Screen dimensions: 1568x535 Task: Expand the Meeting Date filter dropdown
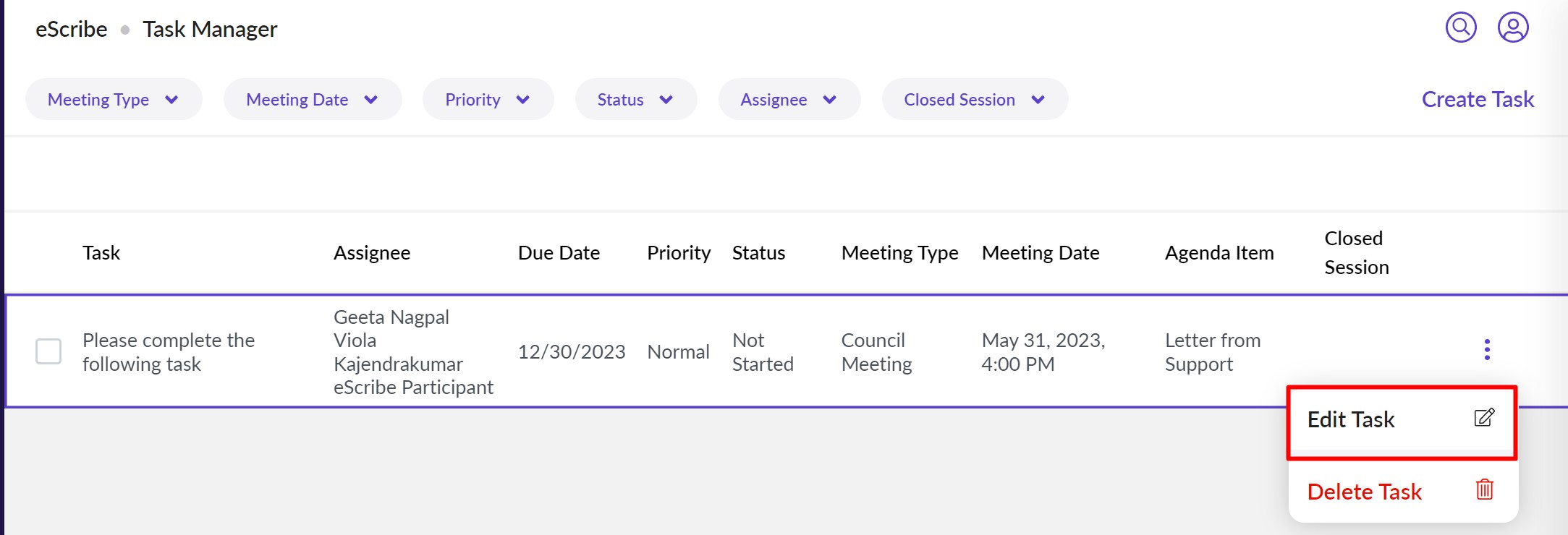click(312, 100)
